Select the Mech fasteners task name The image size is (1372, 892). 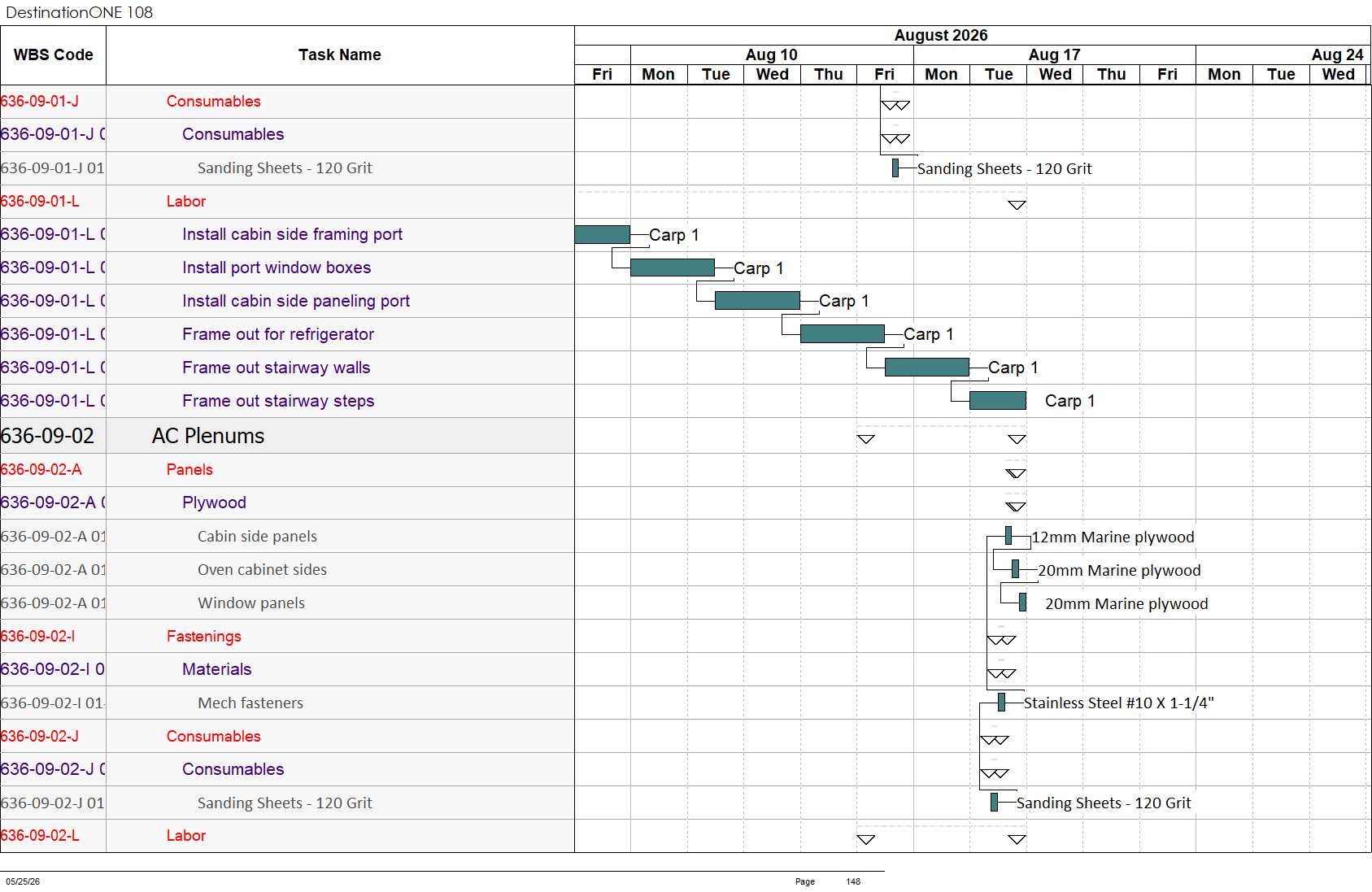point(250,703)
